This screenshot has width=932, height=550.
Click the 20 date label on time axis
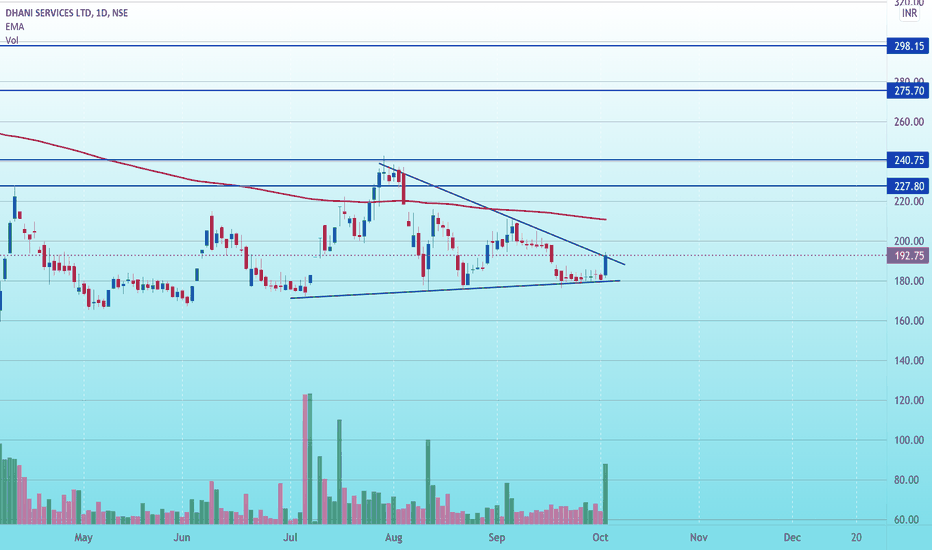point(856,538)
